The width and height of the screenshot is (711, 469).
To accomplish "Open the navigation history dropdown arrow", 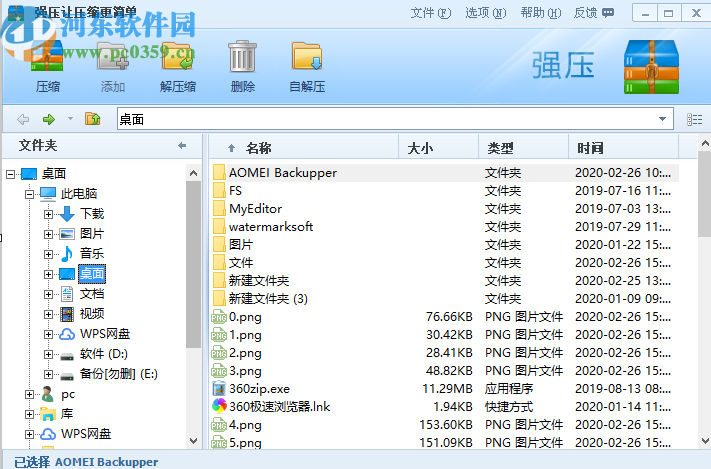I will [x=70, y=119].
